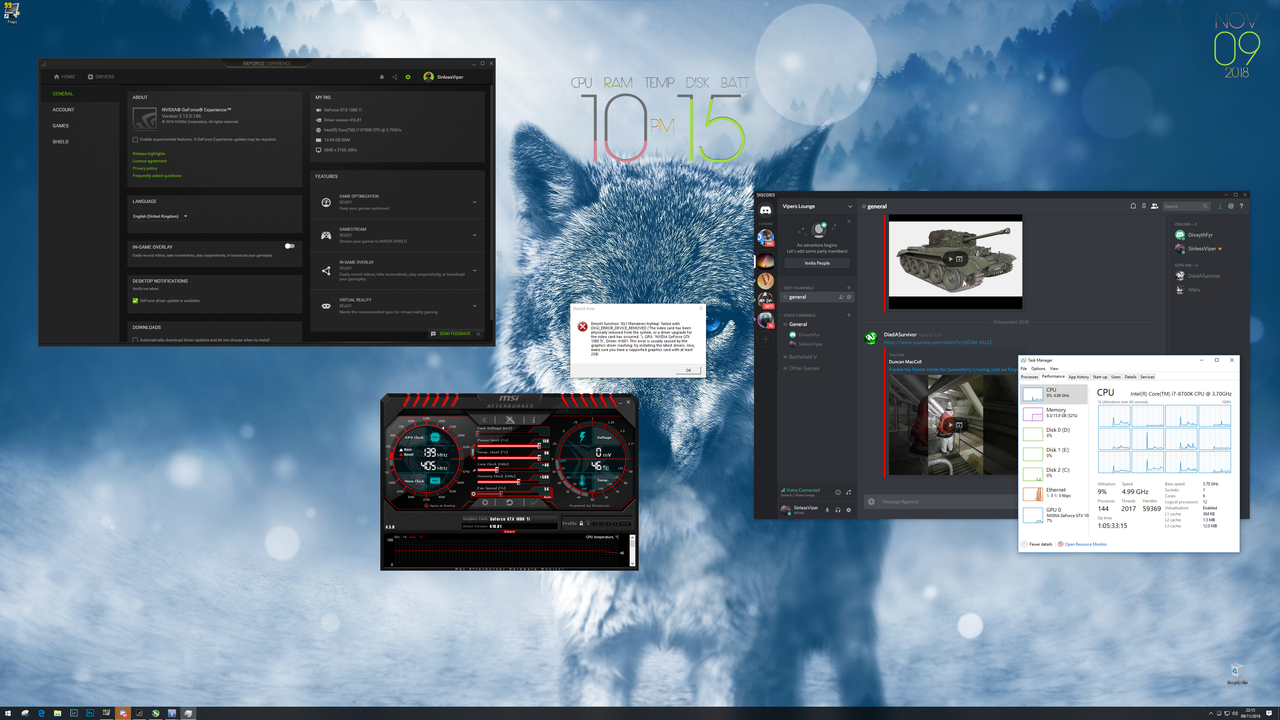Click create text channel plus icon

[849, 288]
